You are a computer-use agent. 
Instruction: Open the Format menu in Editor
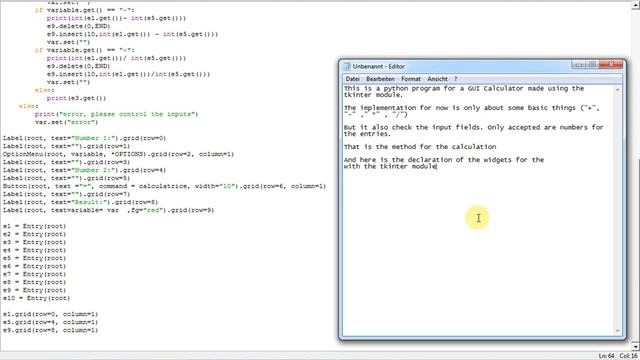pyautogui.click(x=411, y=79)
